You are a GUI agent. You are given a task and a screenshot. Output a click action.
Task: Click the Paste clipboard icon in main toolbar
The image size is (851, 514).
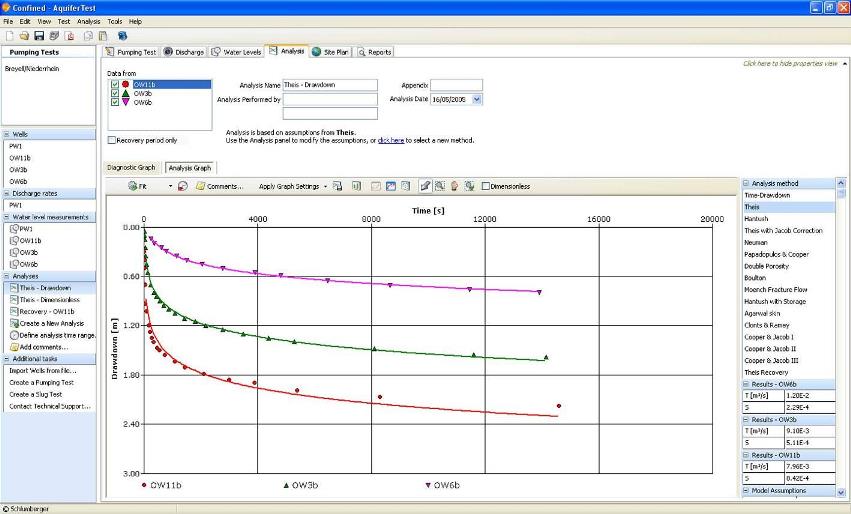(103, 36)
